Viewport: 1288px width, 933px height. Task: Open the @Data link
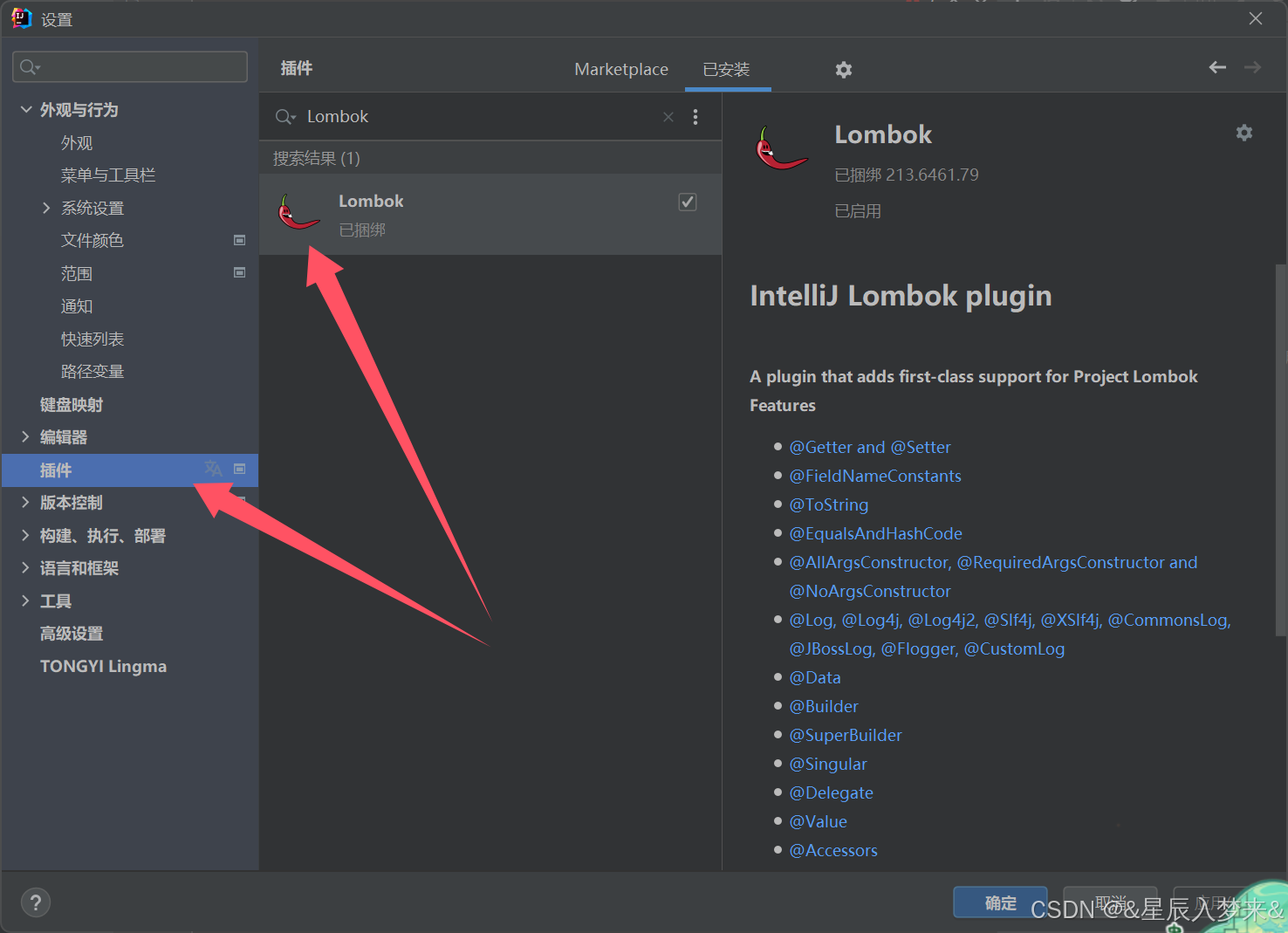tap(815, 677)
